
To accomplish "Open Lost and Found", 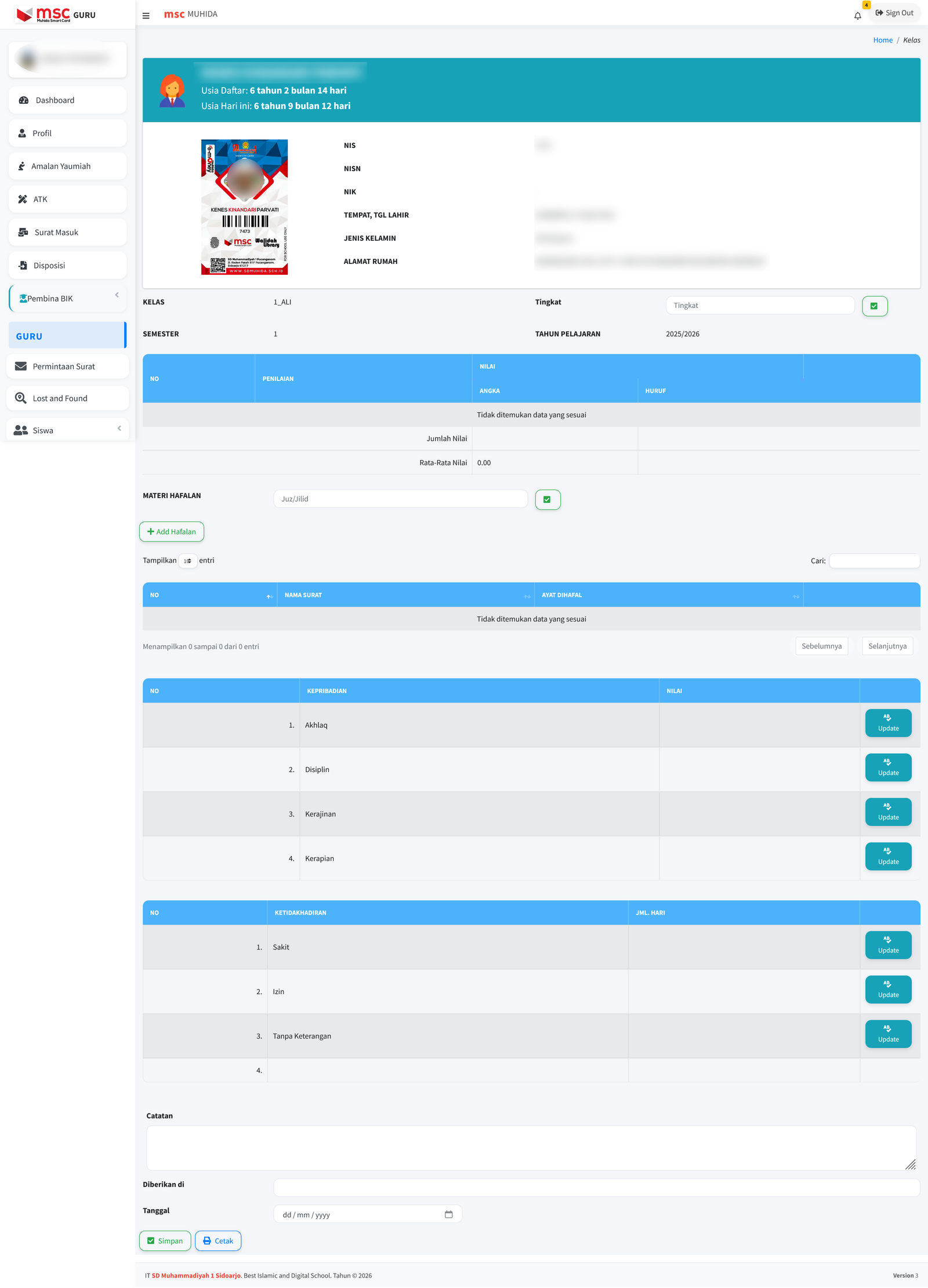I will point(59,398).
